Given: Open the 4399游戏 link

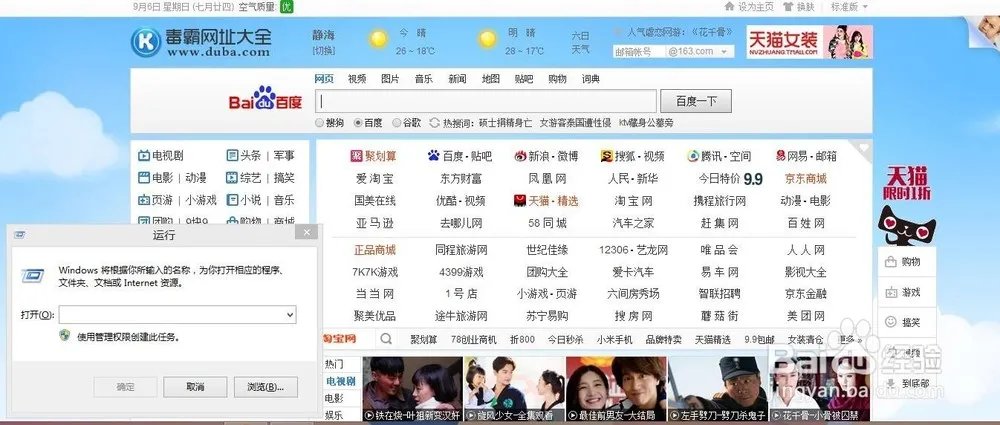Looking at the screenshot, I should coord(462,272).
